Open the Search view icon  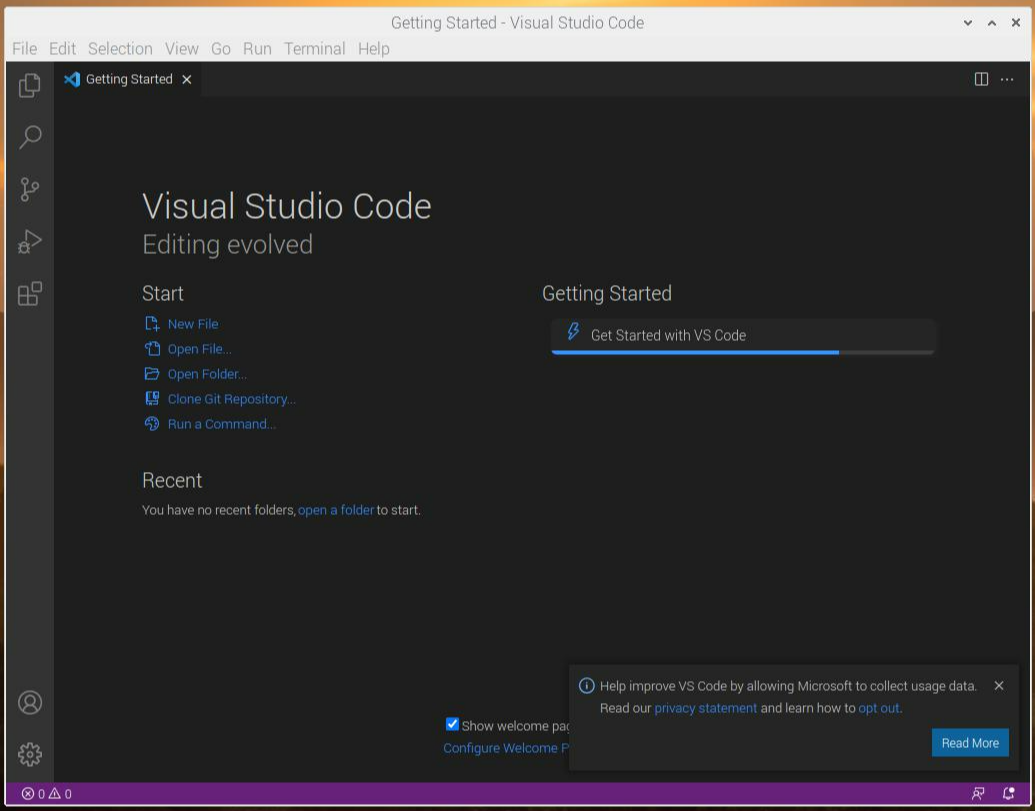click(30, 137)
